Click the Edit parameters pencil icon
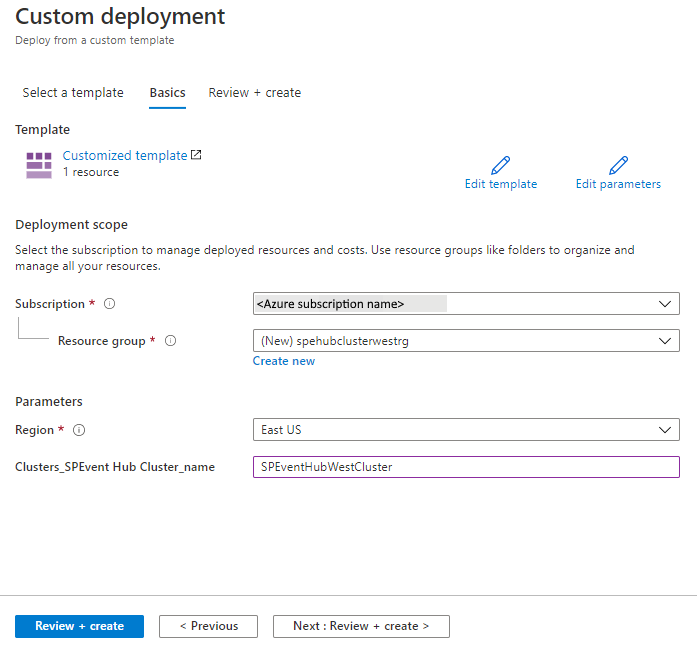The width and height of the screenshot is (697, 656). coord(618,165)
